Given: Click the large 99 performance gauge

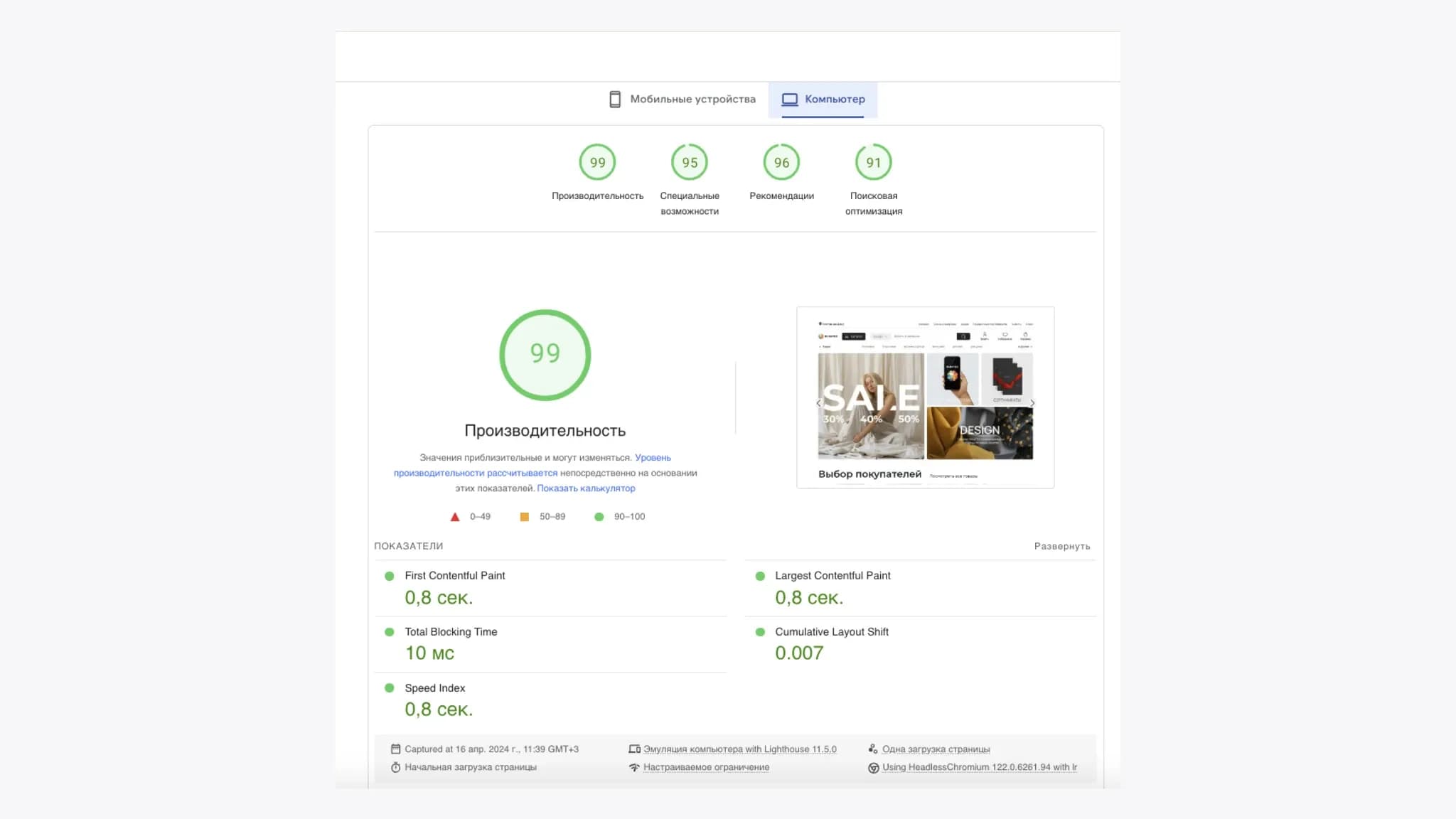Looking at the screenshot, I should click(545, 354).
